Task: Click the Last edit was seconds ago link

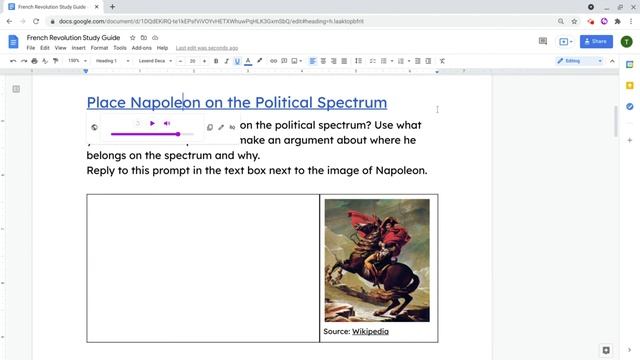Action: click(x=207, y=48)
